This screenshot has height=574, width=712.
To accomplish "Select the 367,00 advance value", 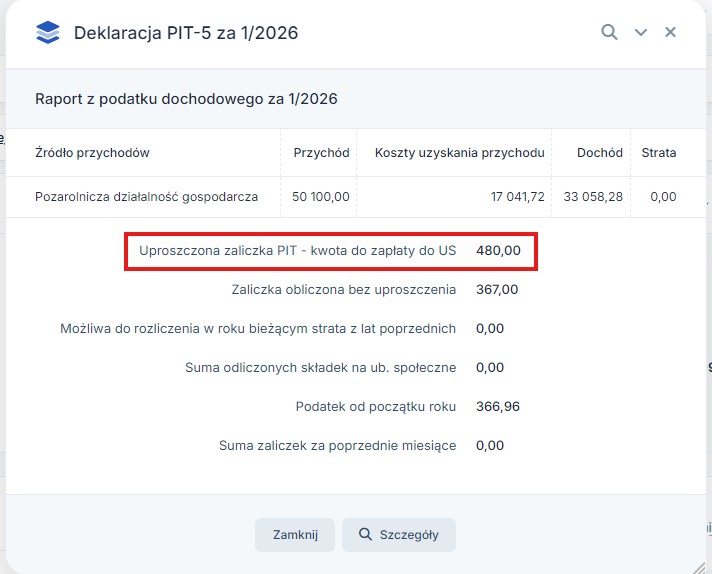I will 497,290.
